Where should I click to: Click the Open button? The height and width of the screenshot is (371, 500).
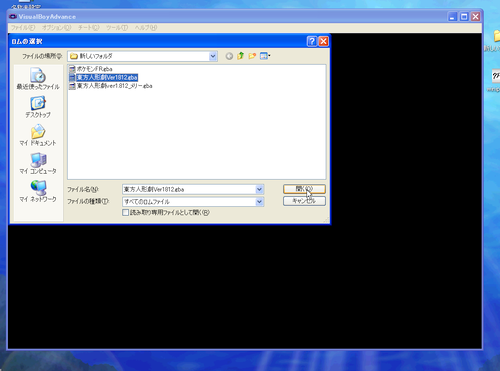click(304, 189)
